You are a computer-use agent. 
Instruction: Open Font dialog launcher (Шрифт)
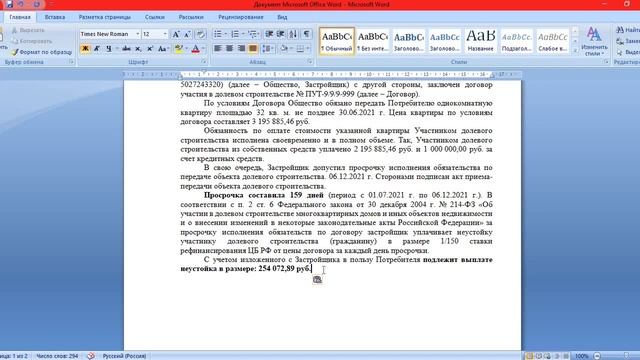click(x=204, y=62)
